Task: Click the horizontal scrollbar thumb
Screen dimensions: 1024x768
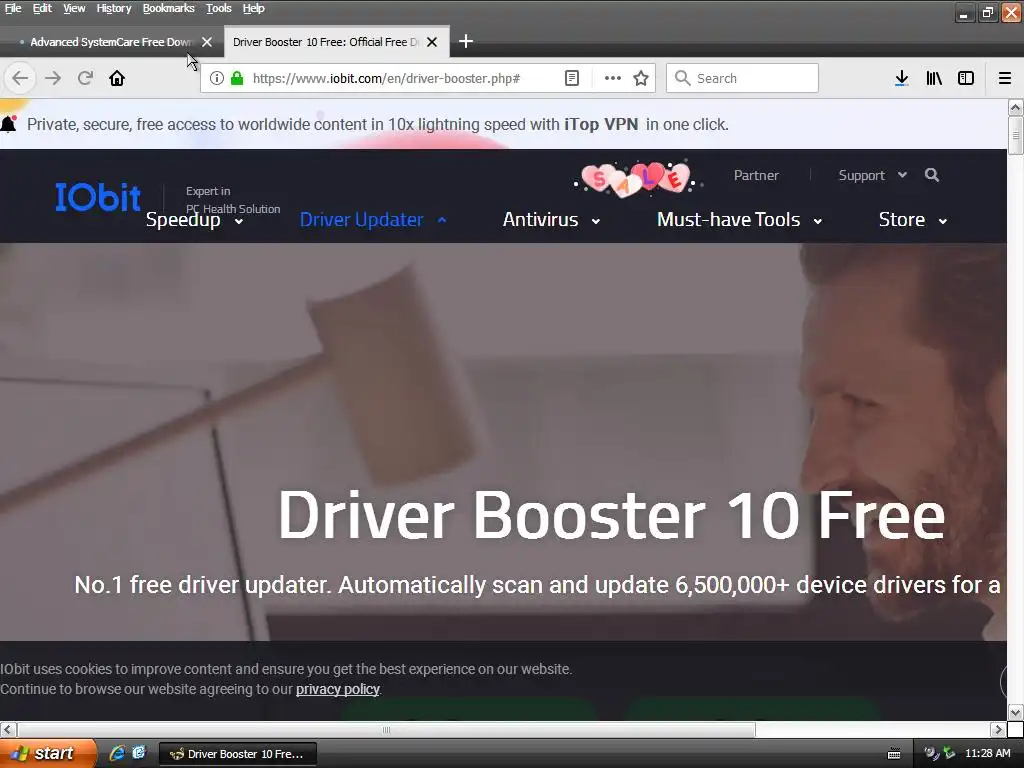Action: (x=386, y=729)
